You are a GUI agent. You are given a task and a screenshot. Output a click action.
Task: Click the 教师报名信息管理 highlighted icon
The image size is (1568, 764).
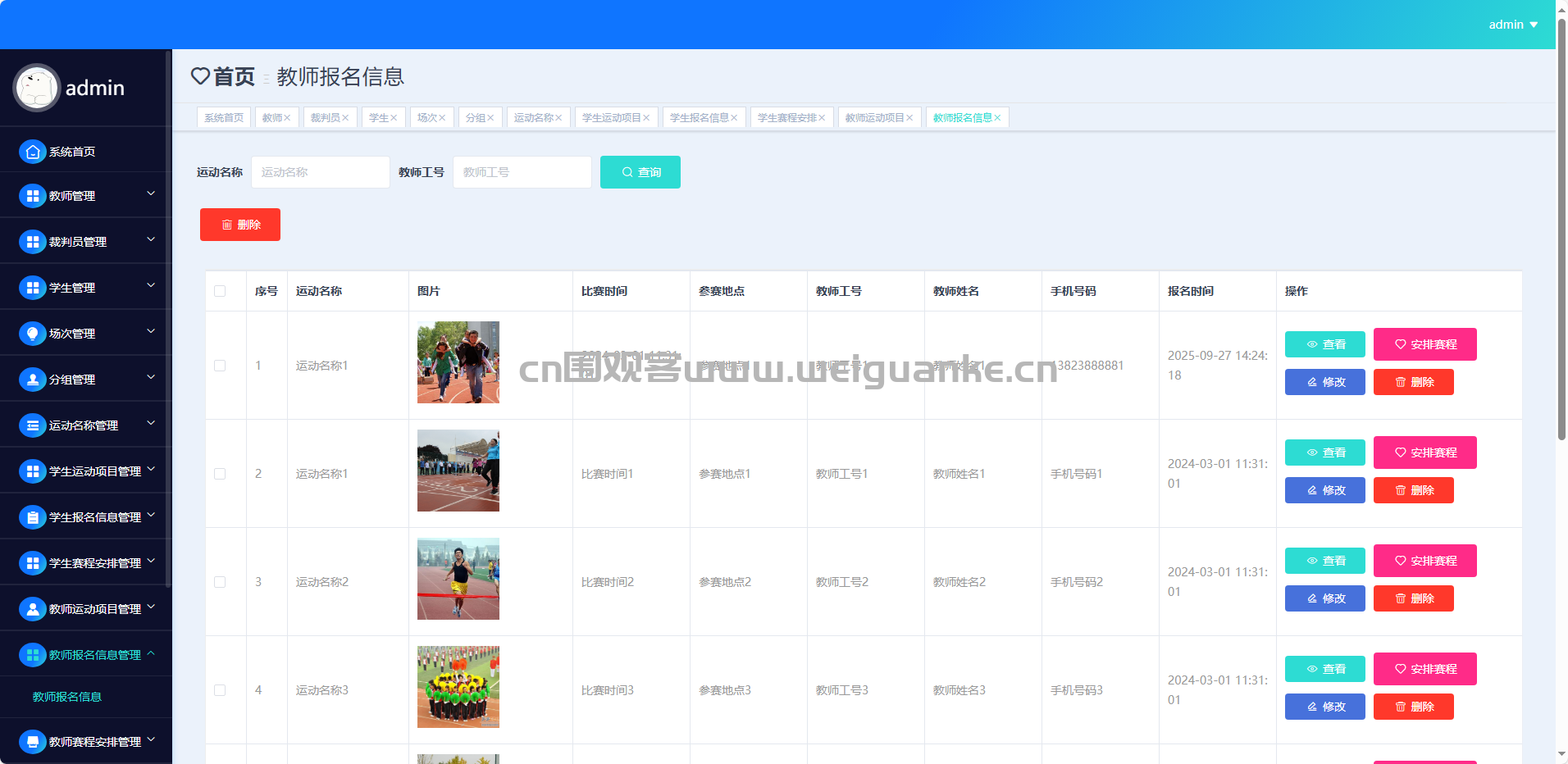(33, 655)
